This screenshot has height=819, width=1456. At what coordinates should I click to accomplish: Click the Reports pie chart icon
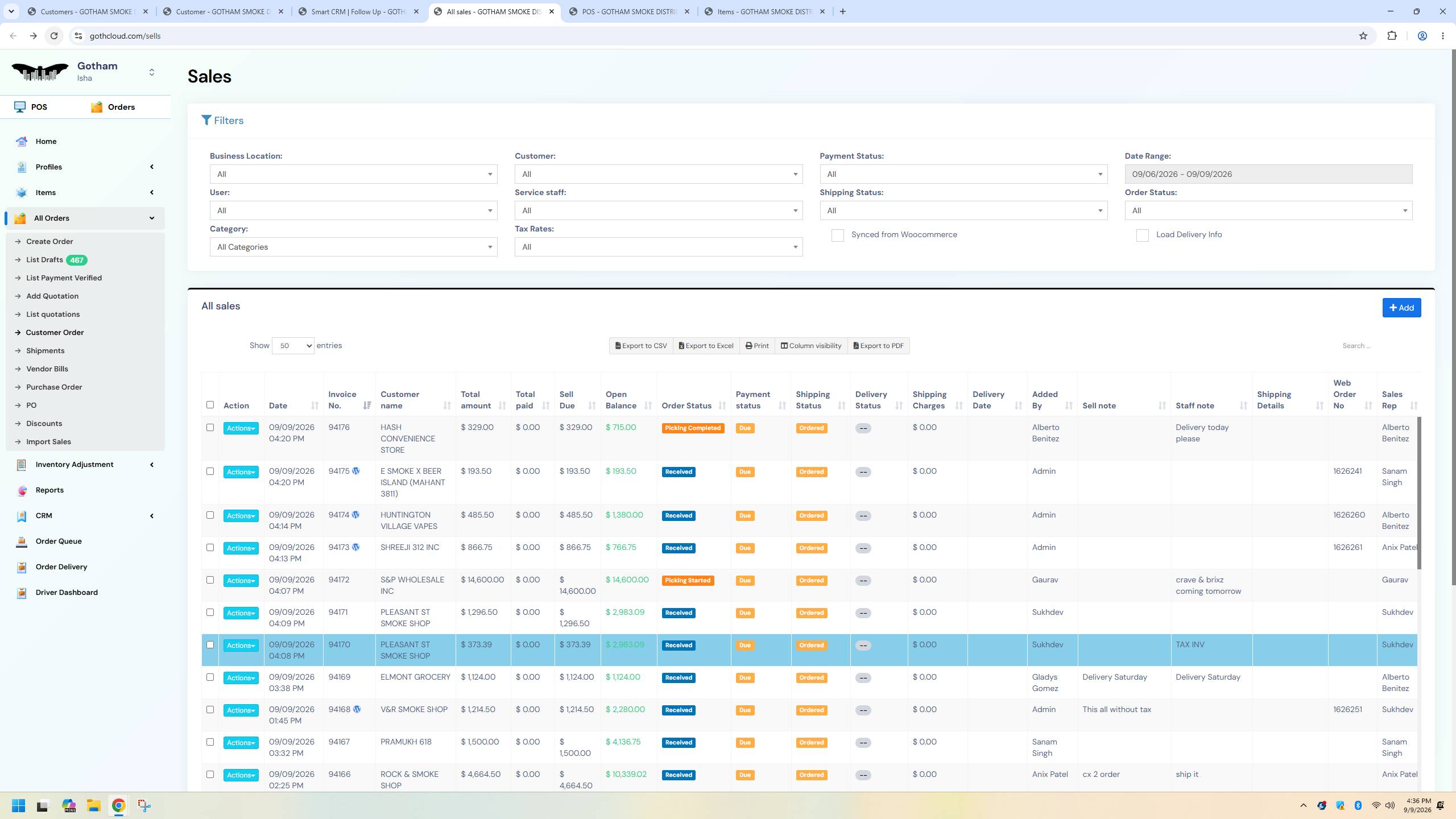[22, 490]
